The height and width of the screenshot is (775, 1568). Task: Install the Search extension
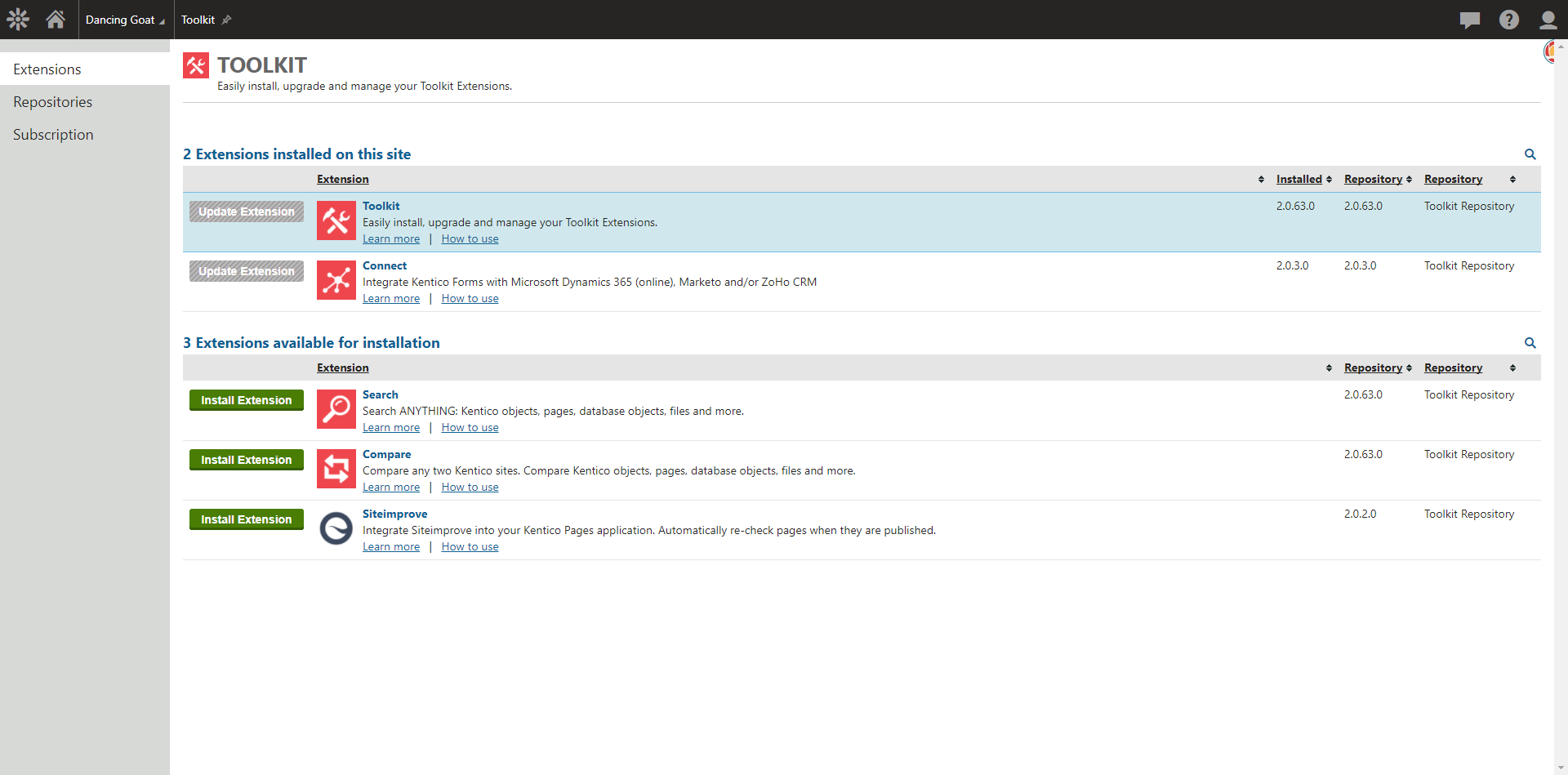click(247, 400)
